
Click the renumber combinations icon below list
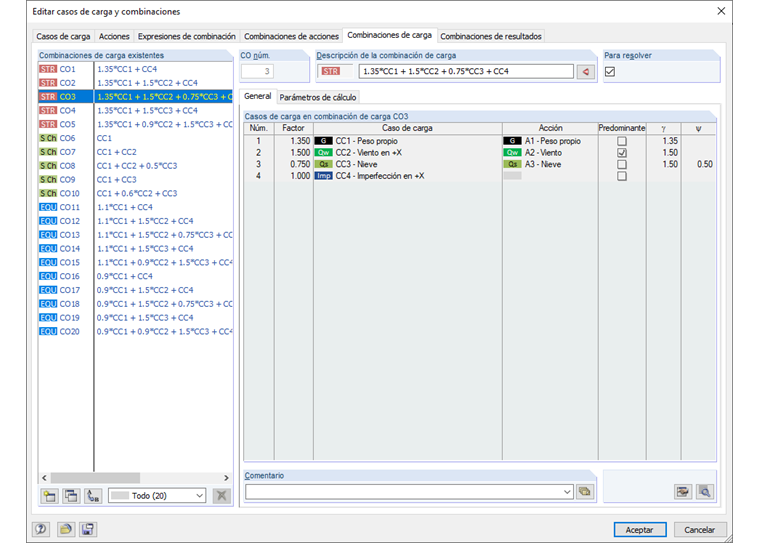pyautogui.click(x=93, y=496)
